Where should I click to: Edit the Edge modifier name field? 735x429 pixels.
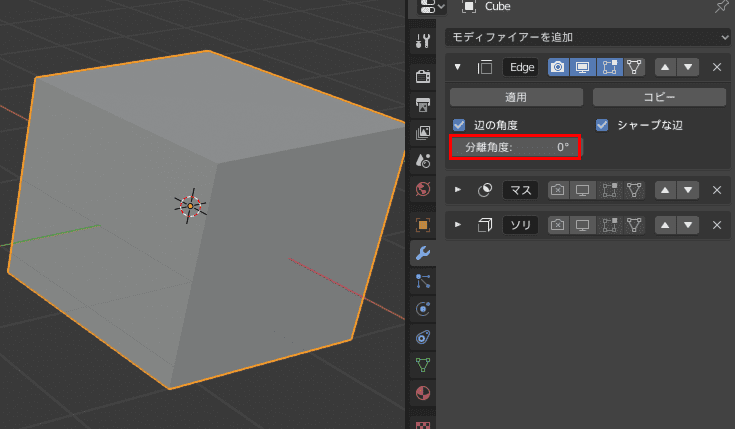coord(521,67)
